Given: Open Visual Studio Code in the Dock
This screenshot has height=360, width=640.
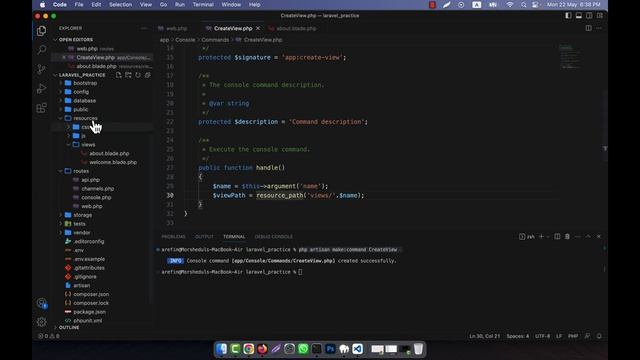Looking at the screenshot, I should point(358,349).
